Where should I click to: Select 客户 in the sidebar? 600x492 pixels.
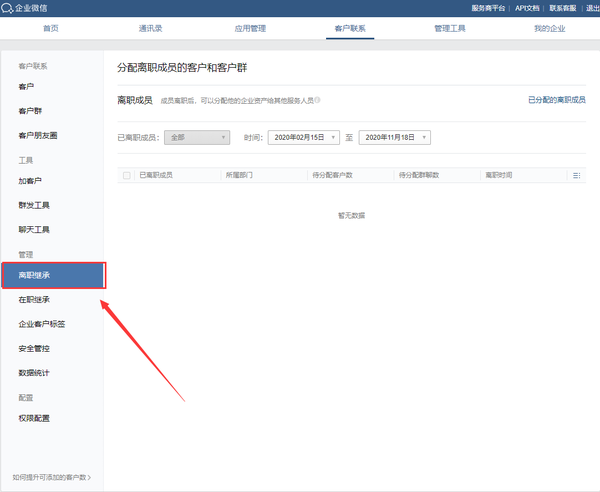pyautogui.click(x=26, y=86)
